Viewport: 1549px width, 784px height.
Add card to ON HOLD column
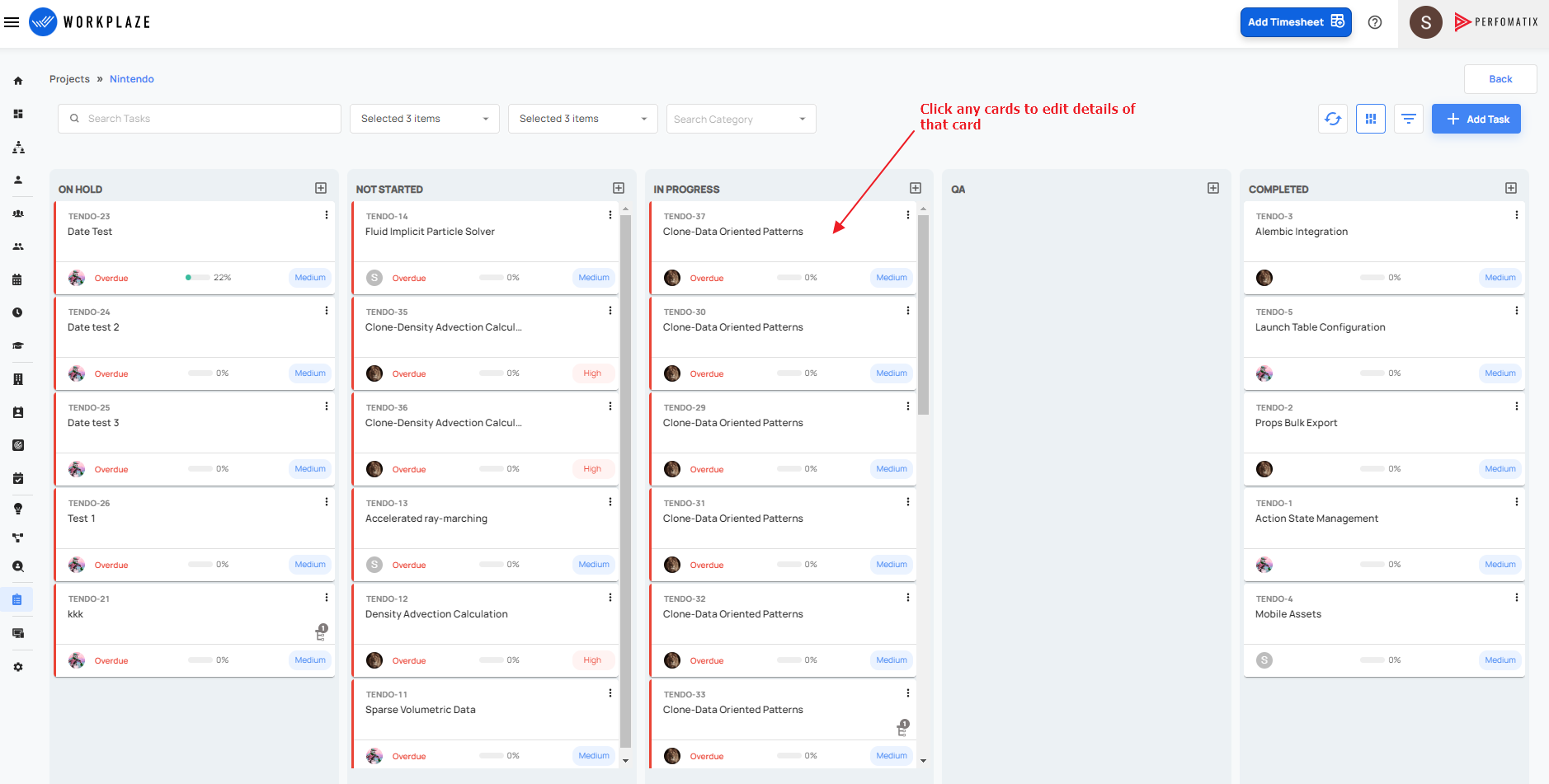[321, 188]
